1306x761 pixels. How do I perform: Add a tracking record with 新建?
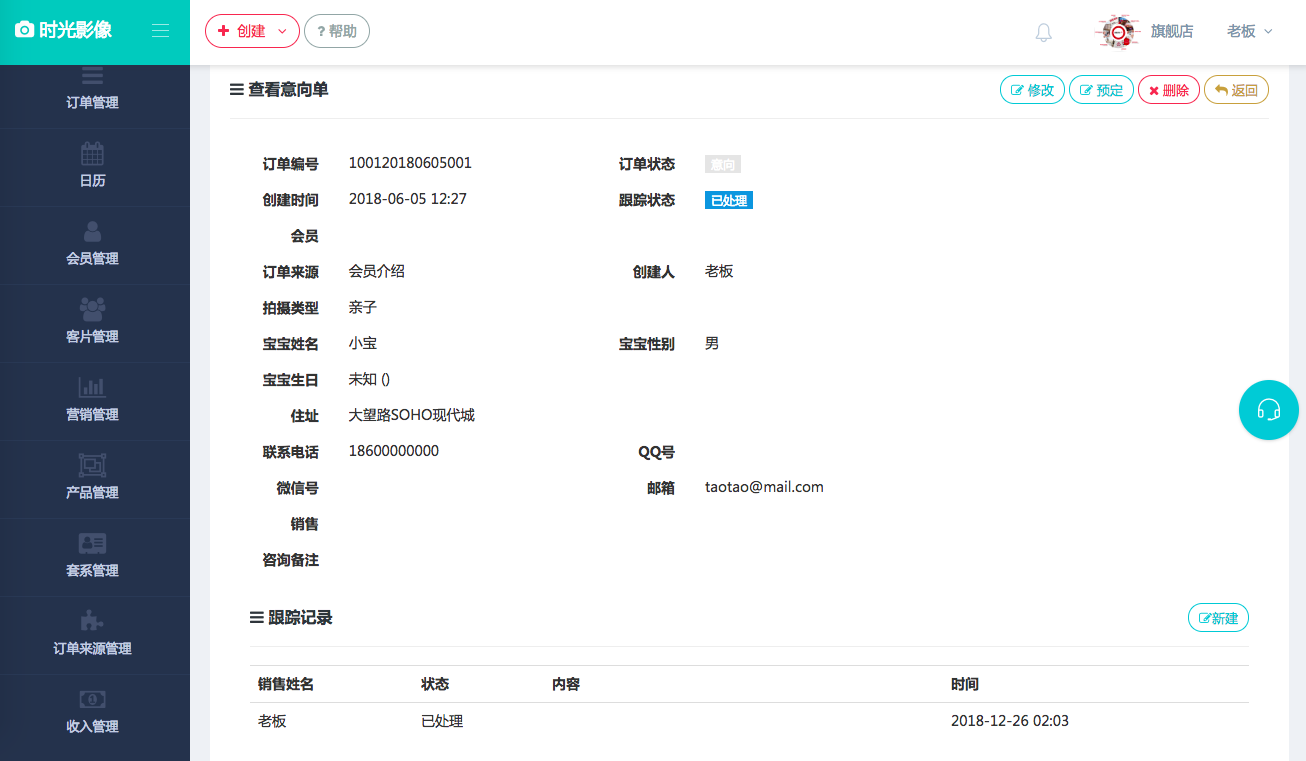click(x=1218, y=618)
